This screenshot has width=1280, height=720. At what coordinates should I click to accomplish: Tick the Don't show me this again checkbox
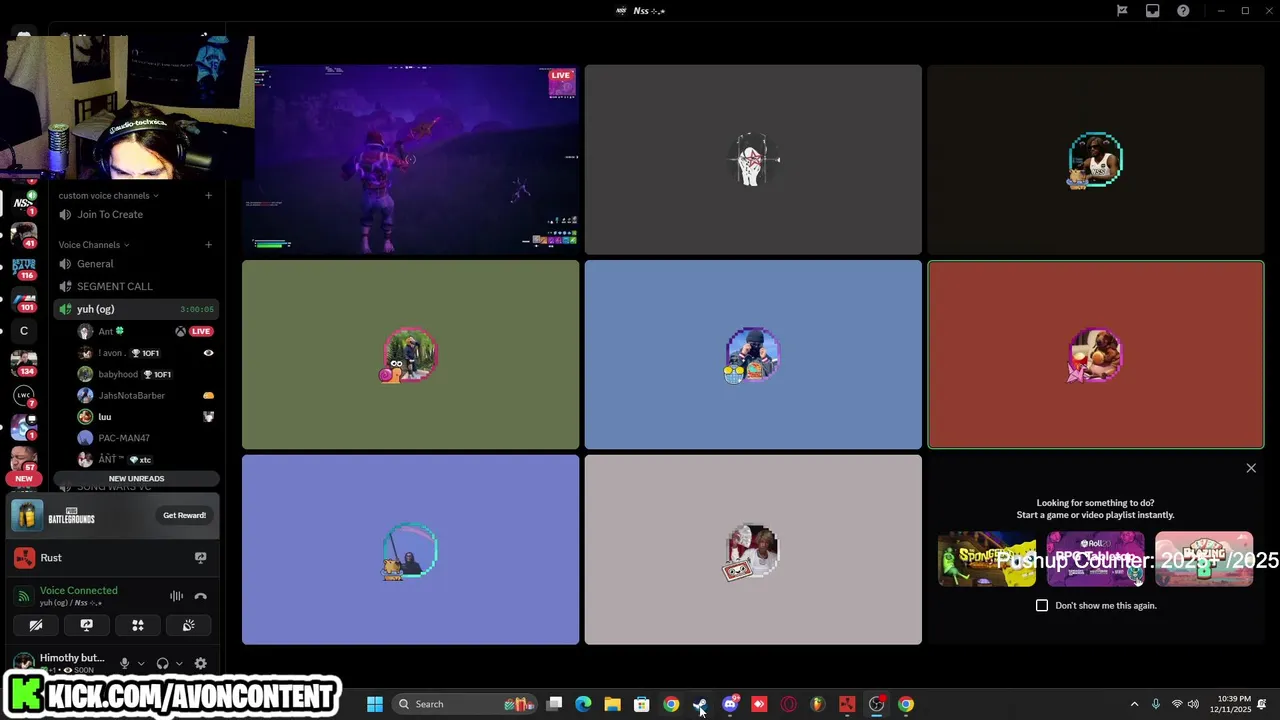tap(1042, 606)
